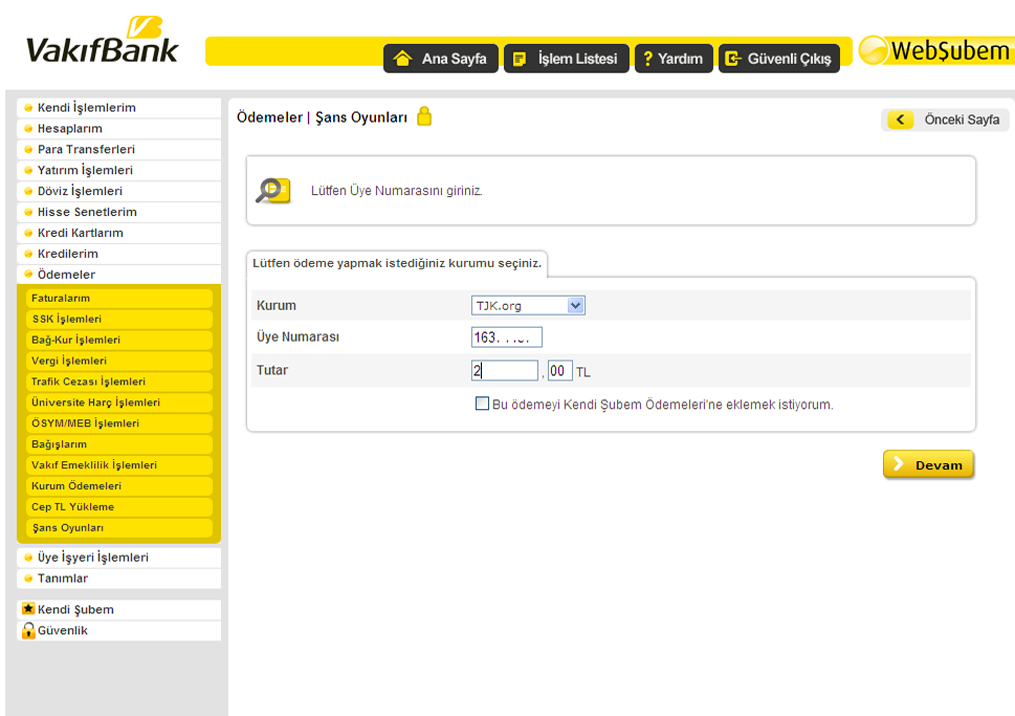The width and height of the screenshot is (1015, 716).
Task: Open Üniversite Harç İşlemleri submenu item
Action: 119,402
